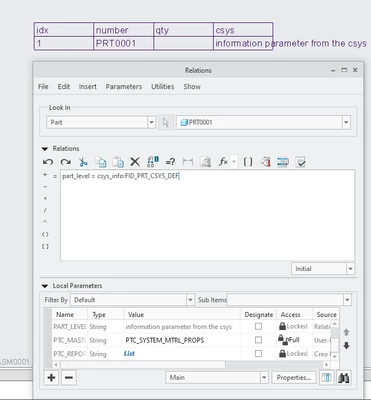Insert multiply operator from side palette
The image size is (371, 400).
click(x=45, y=199)
